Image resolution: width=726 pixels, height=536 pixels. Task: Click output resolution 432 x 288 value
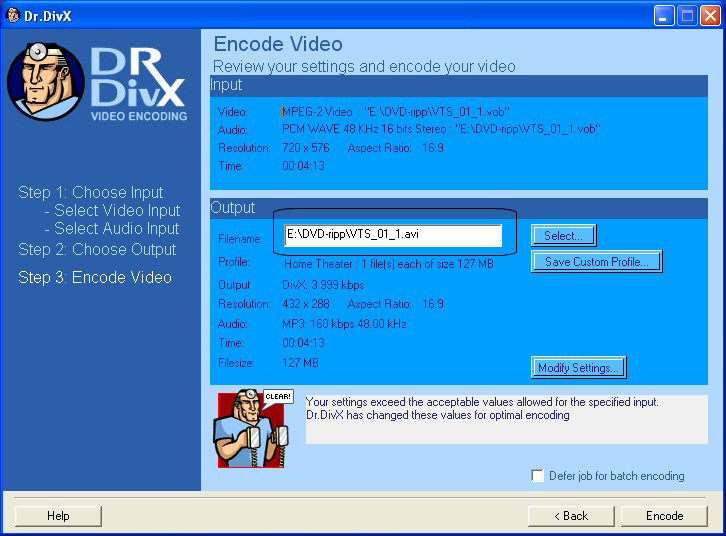306,304
